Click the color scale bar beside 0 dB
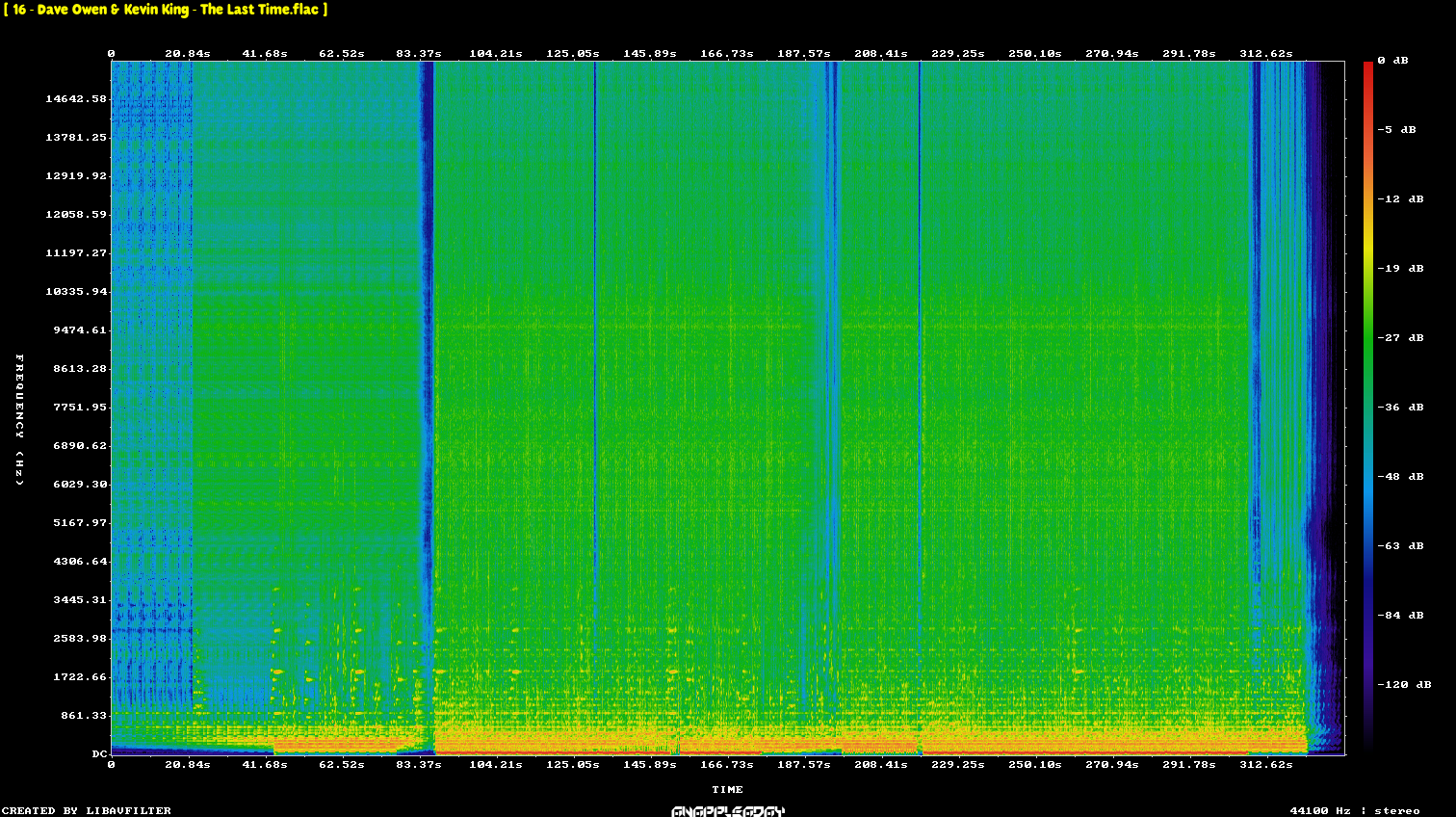1456x817 pixels. [x=1367, y=67]
